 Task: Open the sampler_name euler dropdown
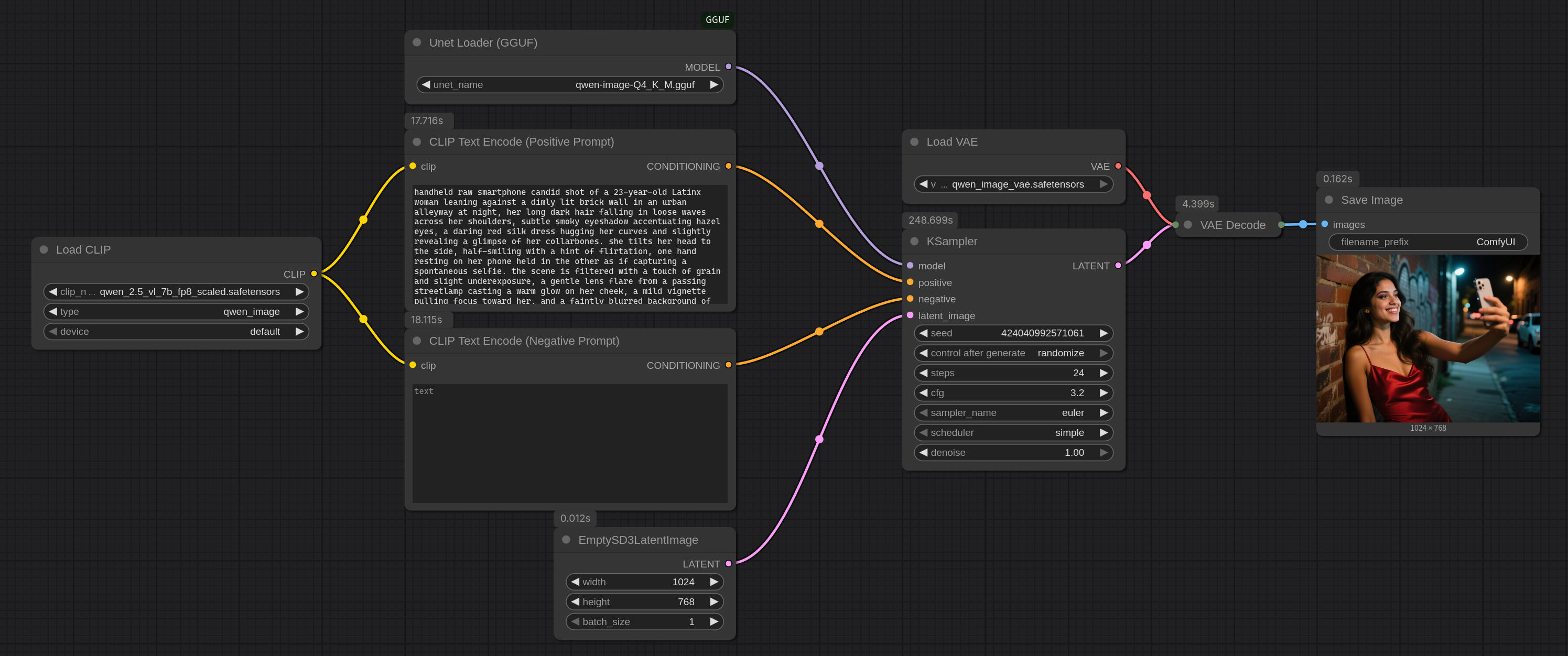click(1013, 412)
